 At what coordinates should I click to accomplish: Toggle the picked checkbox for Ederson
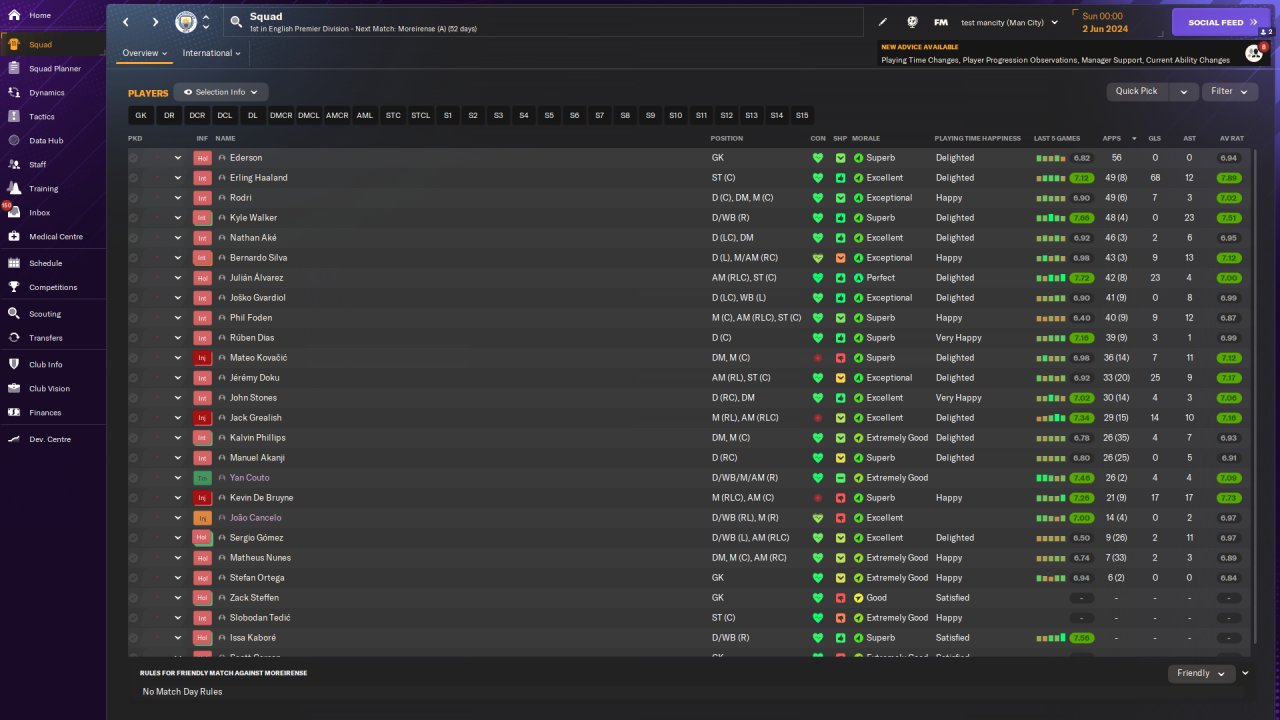[x=134, y=158]
